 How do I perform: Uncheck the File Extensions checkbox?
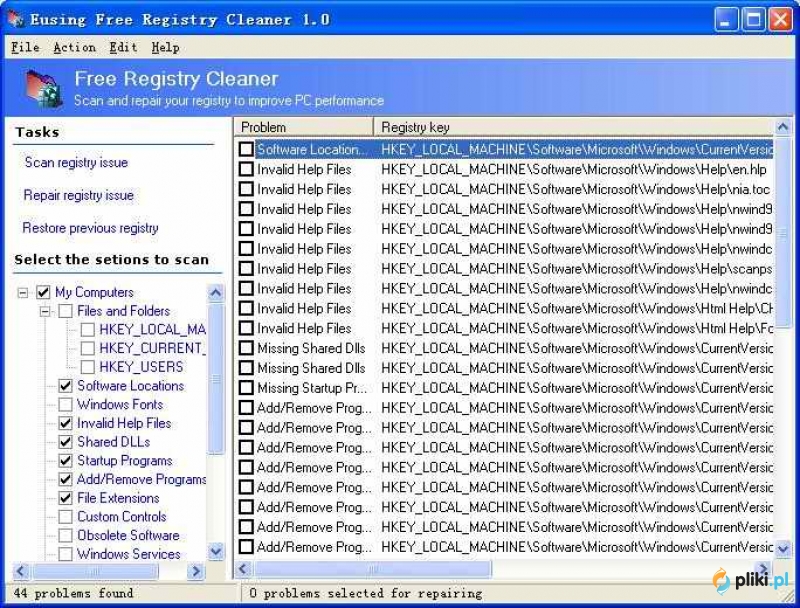tap(65, 498)
